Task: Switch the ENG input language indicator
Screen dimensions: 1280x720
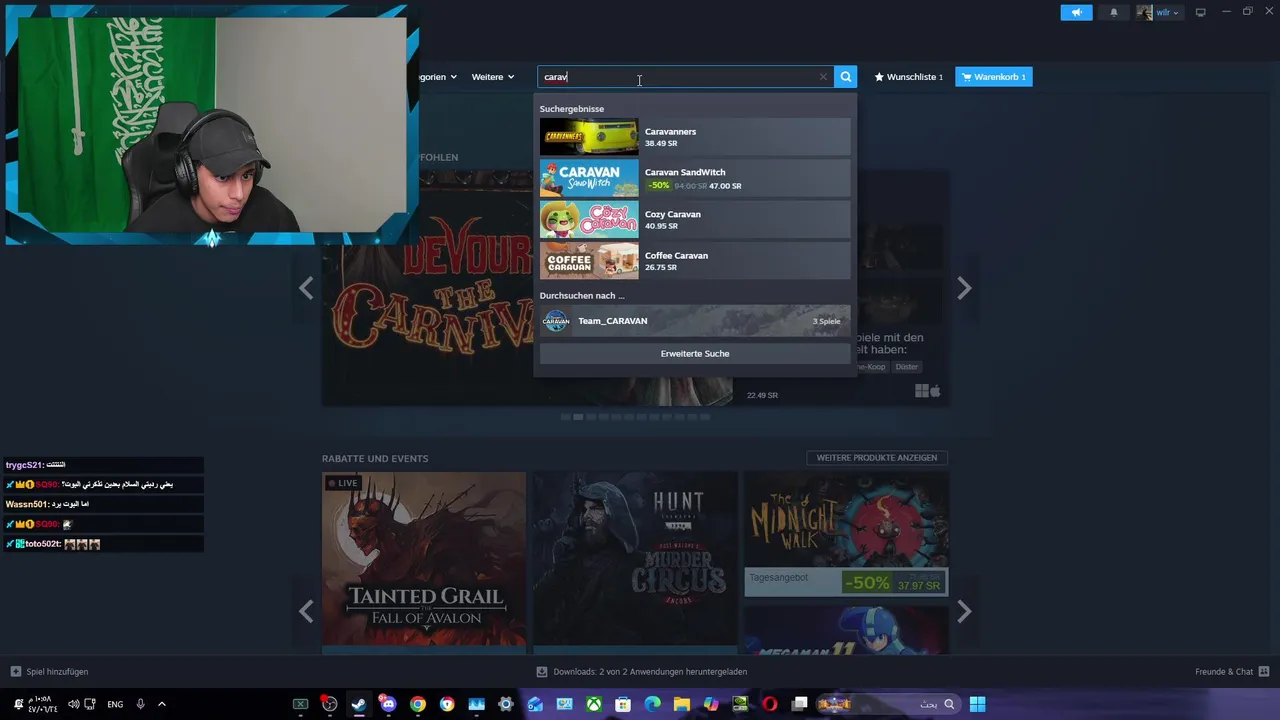Action: click(x=115, y=704)
